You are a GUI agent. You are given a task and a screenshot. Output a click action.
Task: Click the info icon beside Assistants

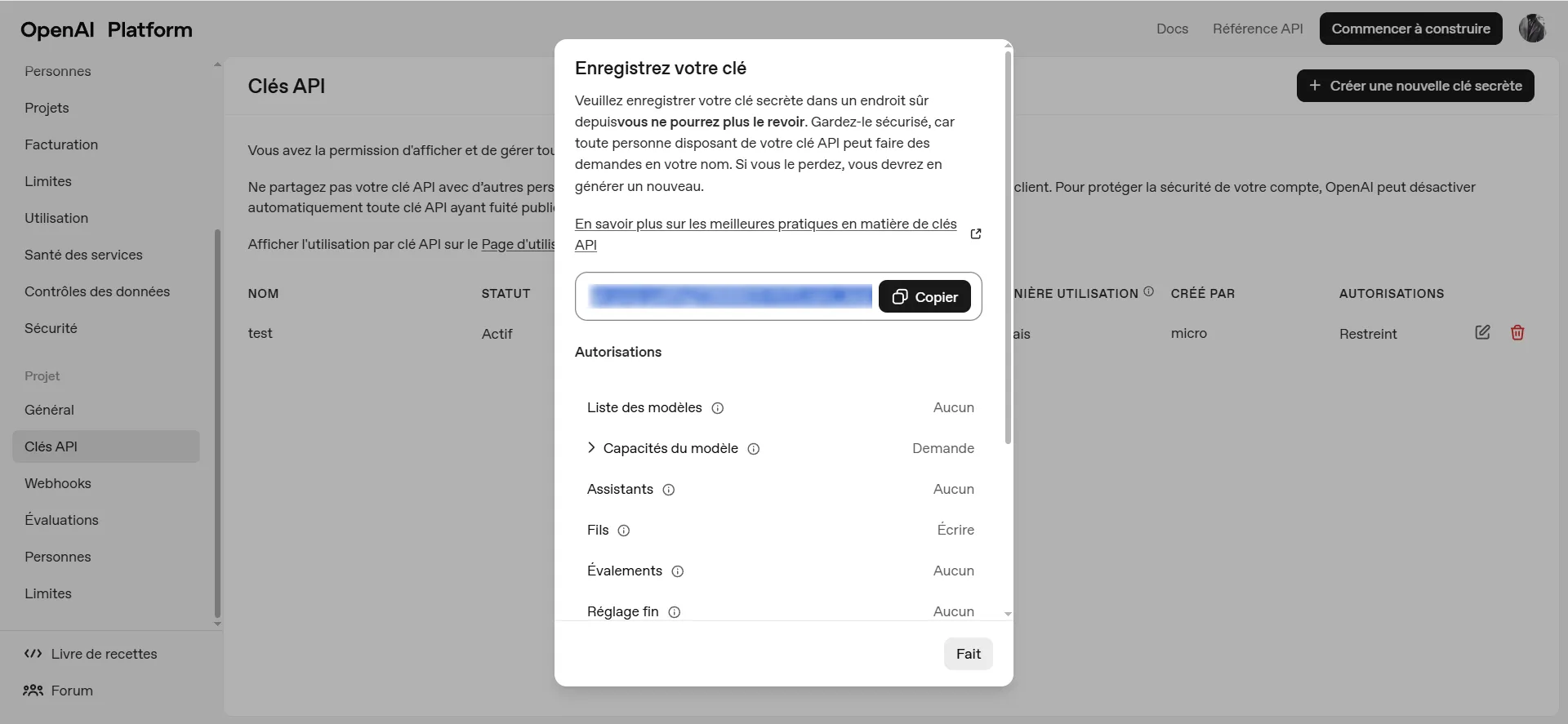click(x=669, y=490)
